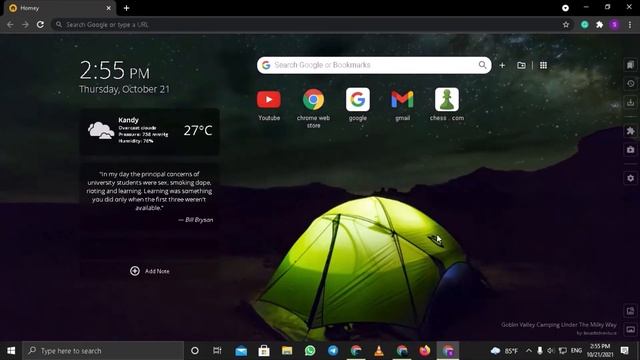This screenshot has height=360, width=640.
Task: Open Chrome's extensions puzzle menu
Action: click(599, 24)
